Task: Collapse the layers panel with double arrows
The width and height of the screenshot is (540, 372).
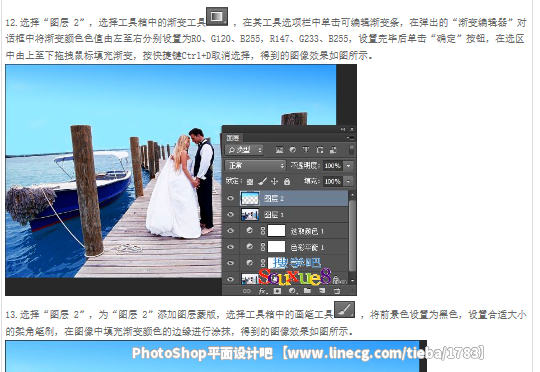Action: 343,129
